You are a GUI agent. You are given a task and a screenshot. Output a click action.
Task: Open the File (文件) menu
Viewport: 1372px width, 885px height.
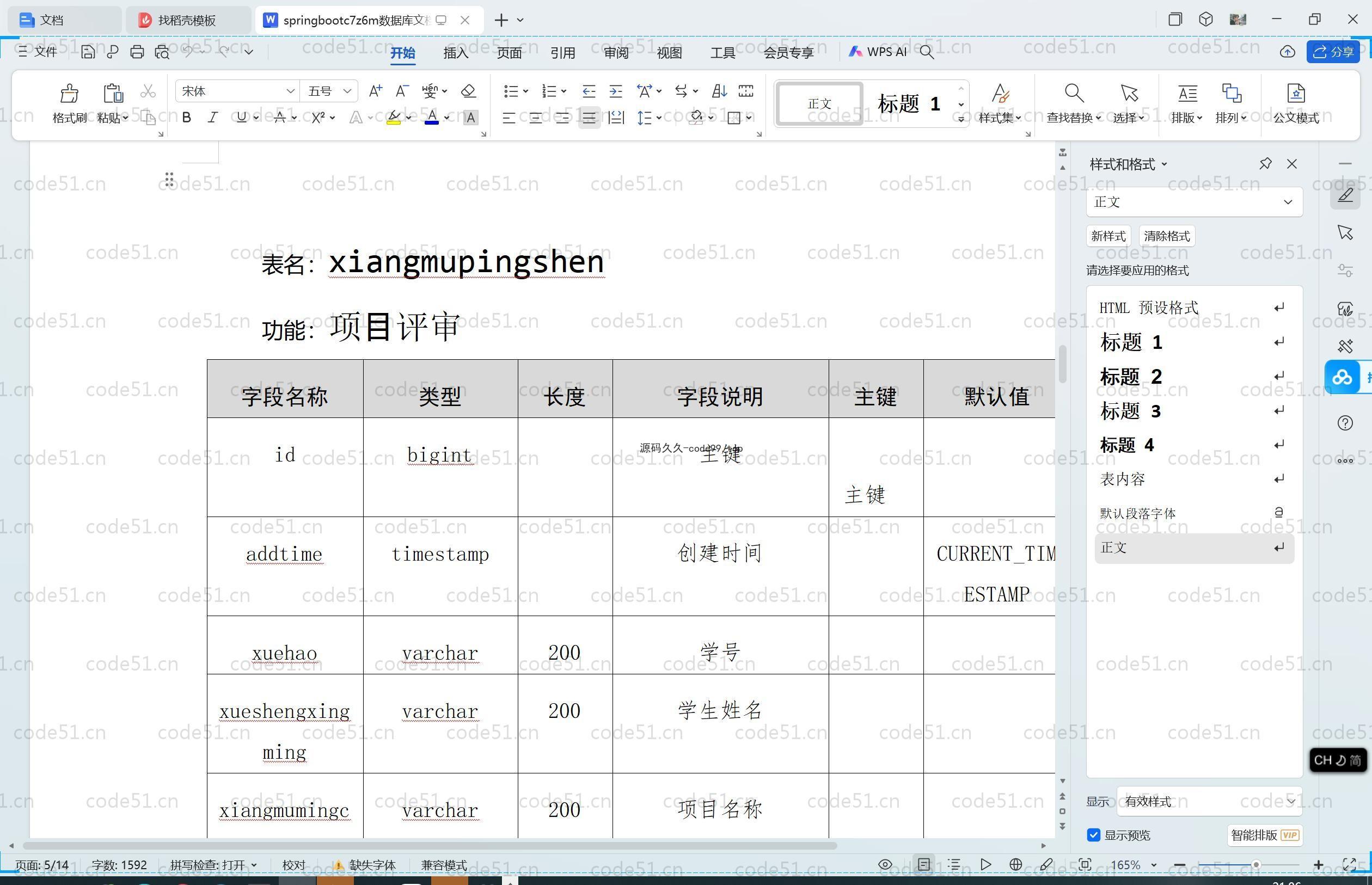pos(38,52)
